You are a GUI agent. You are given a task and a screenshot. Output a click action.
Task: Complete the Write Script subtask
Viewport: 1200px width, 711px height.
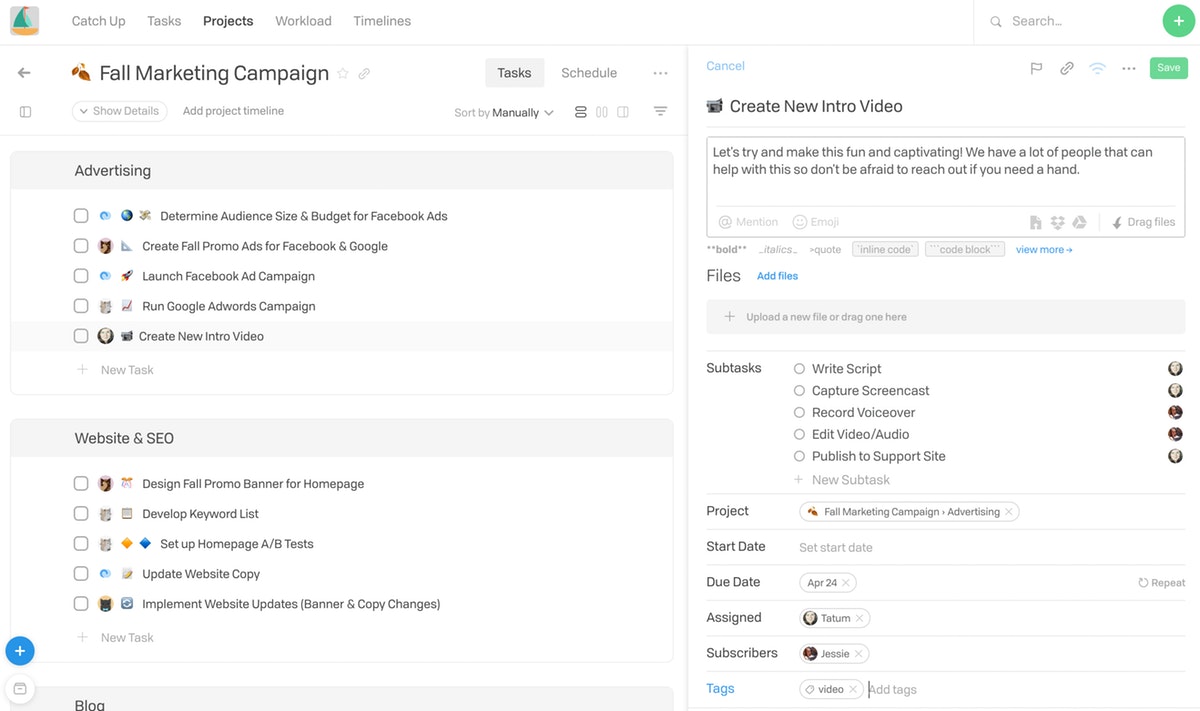tap(799, 369)
